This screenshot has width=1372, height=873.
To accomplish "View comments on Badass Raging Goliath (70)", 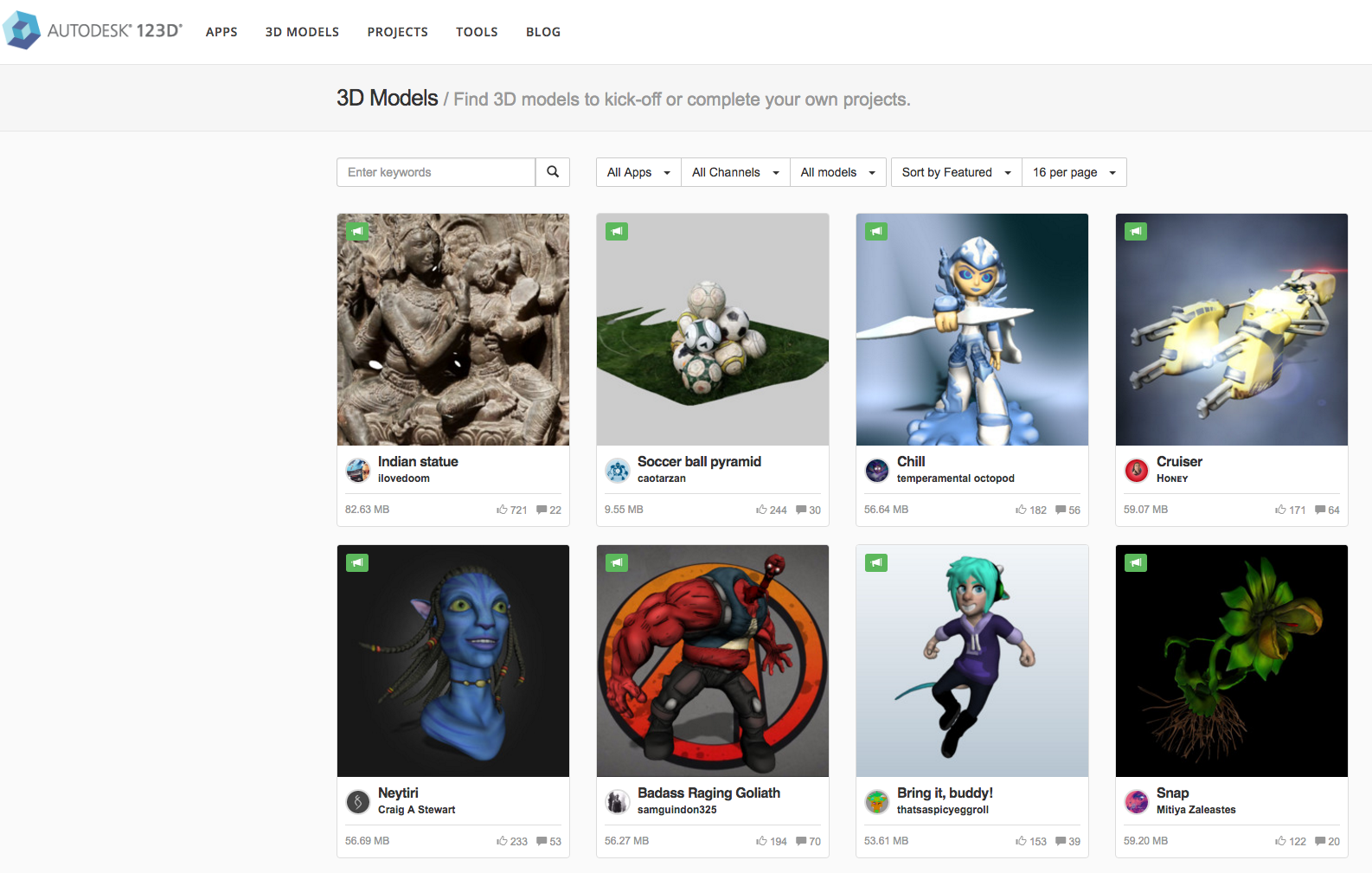I will coord(808,841).
